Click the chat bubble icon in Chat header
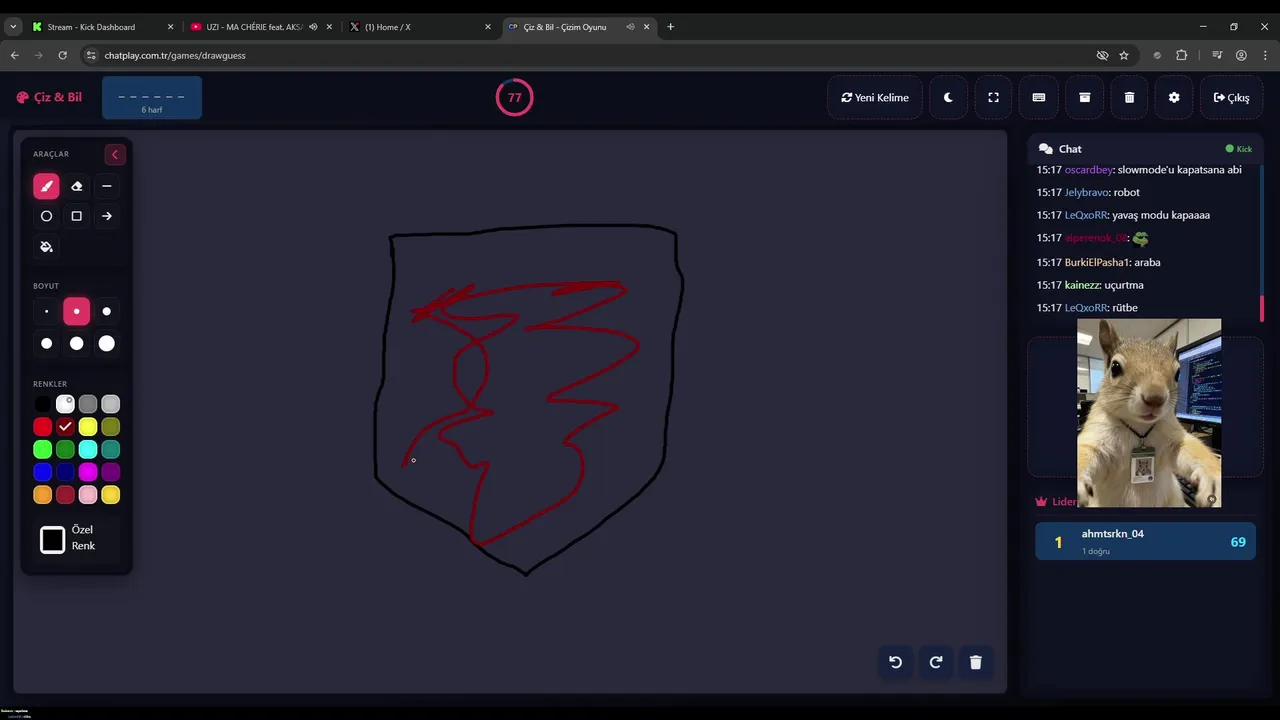Viewport: 1280px width, 720px height. click(x=1046, y=149)
